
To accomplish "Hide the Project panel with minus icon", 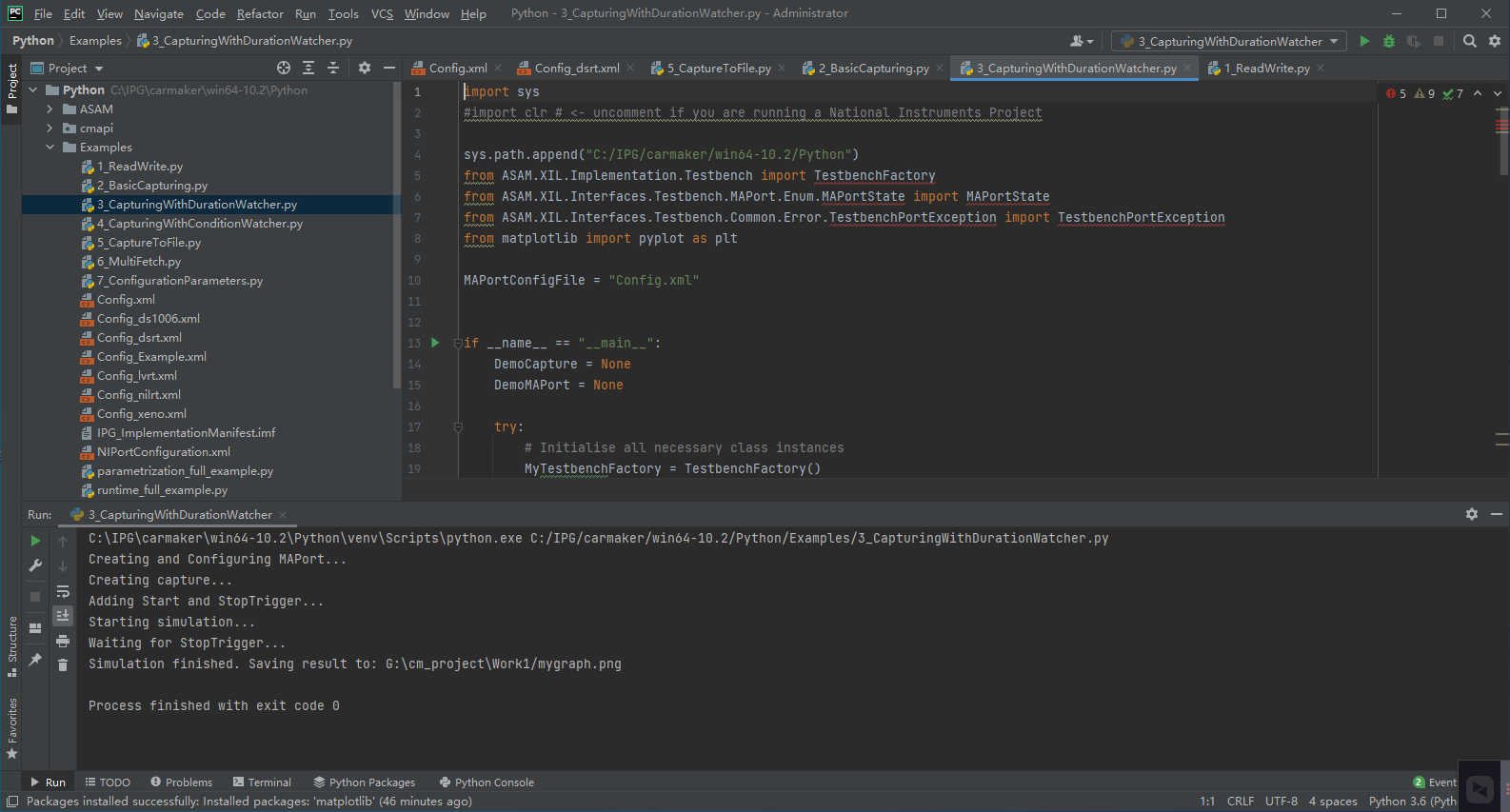I will [389, 68].
